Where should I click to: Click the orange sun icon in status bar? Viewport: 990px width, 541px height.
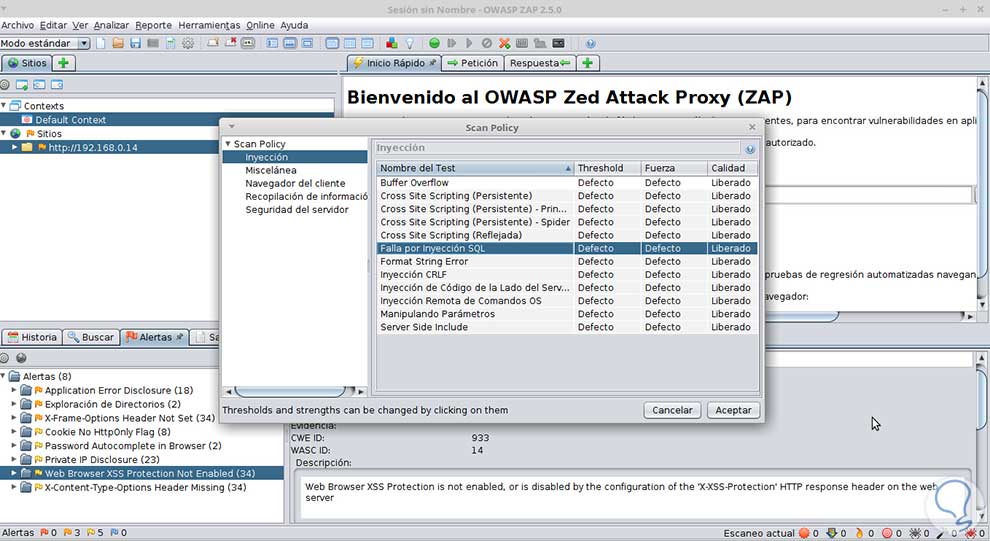pyautogui.click(x=804, y=533)
